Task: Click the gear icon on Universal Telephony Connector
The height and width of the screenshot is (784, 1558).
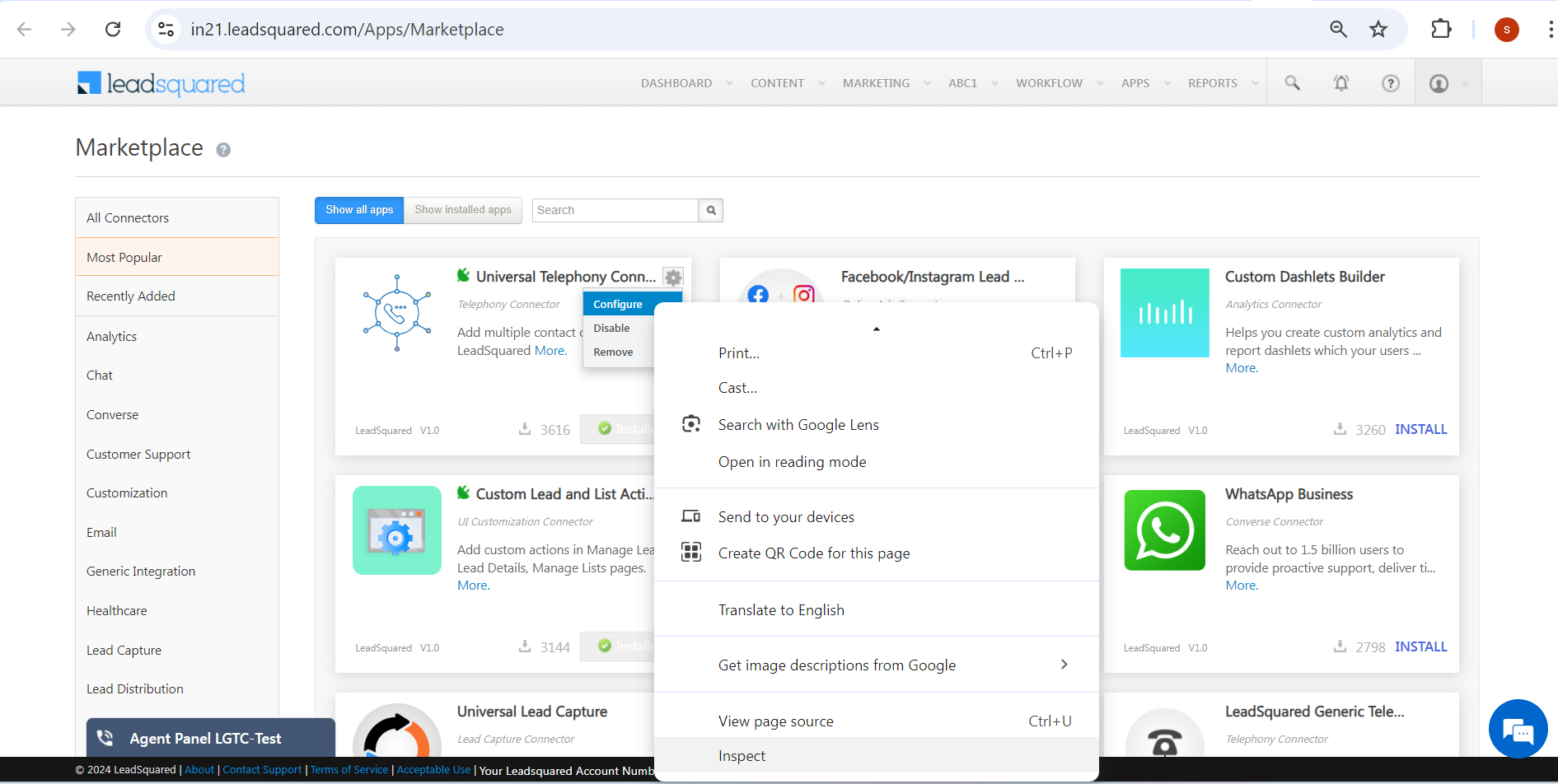Action: (x=673, y=278)
